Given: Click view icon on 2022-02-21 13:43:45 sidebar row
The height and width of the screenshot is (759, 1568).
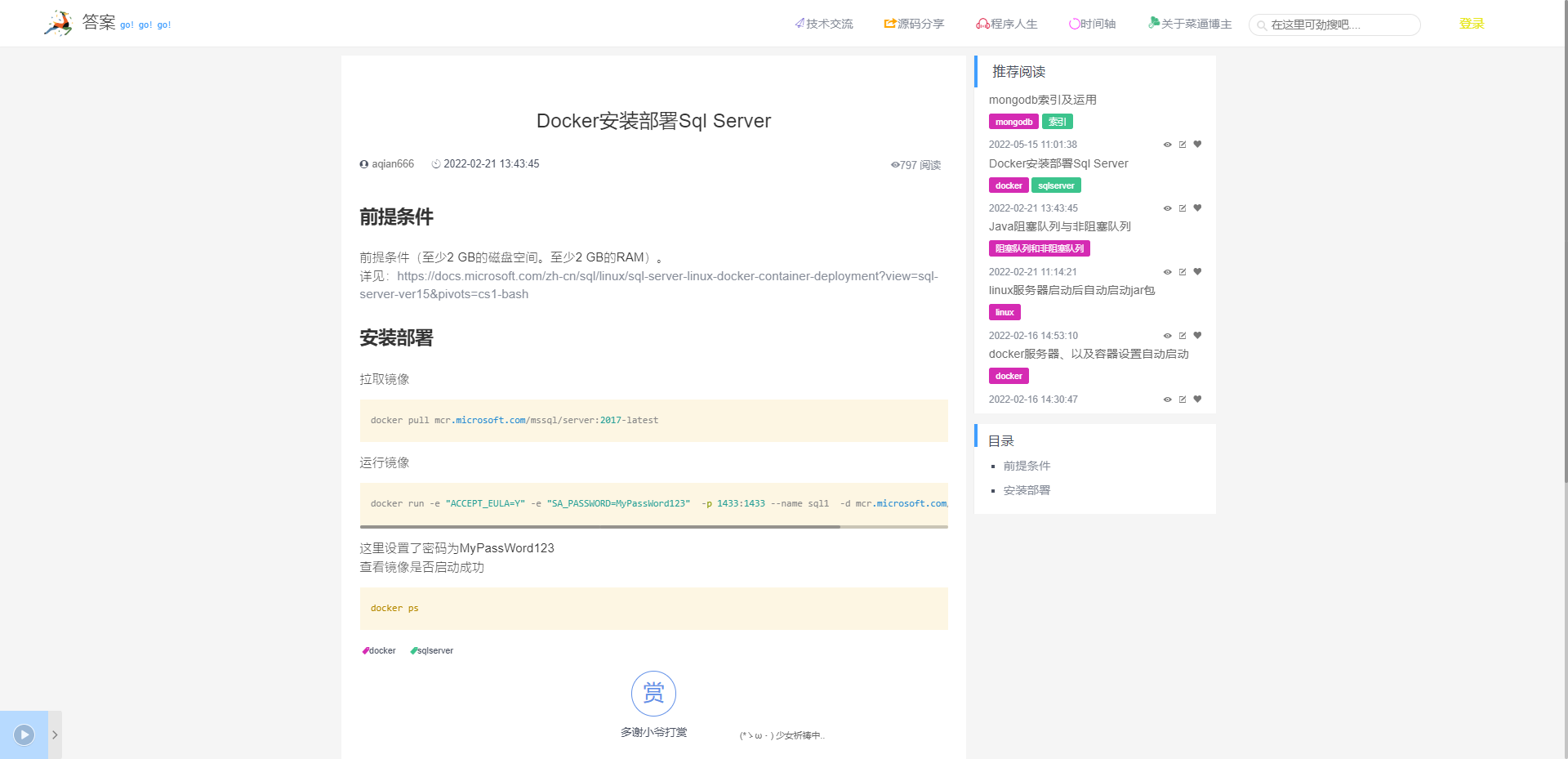Looking at the screenshot, I should [x=1167, y=208].
